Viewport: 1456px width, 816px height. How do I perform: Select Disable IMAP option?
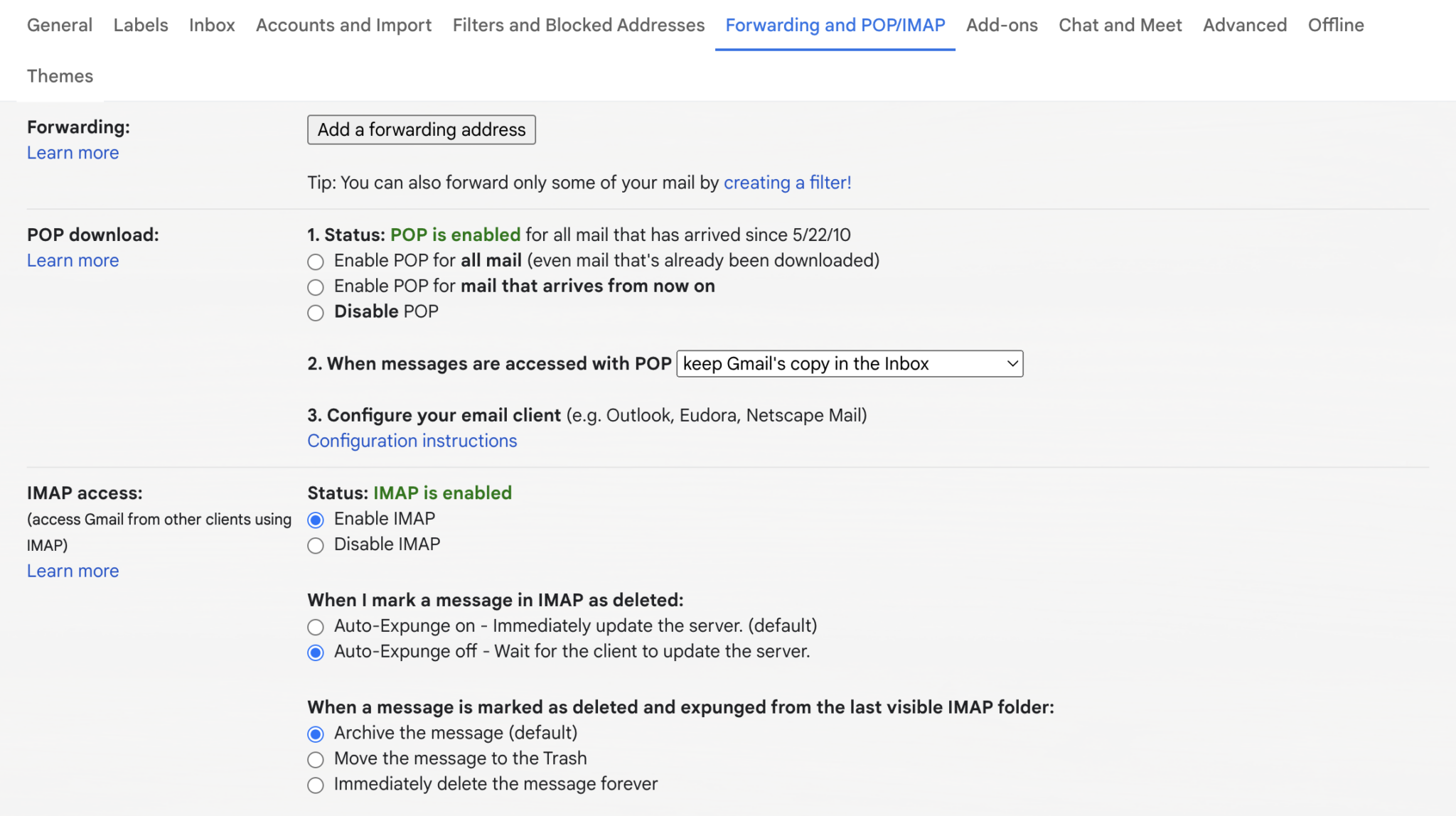316,545
